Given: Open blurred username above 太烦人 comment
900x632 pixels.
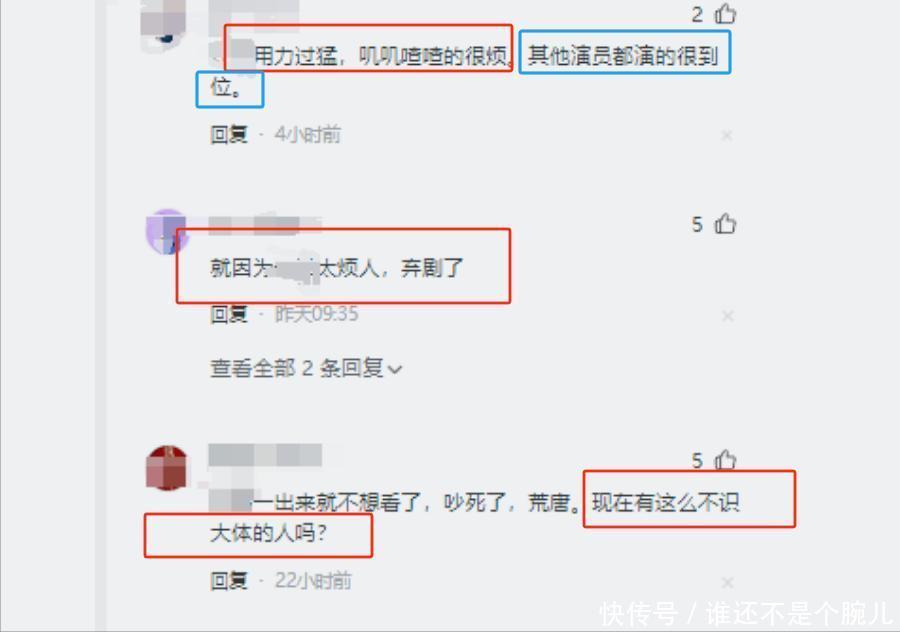Looking at the screenshot, I should [265, 225].
